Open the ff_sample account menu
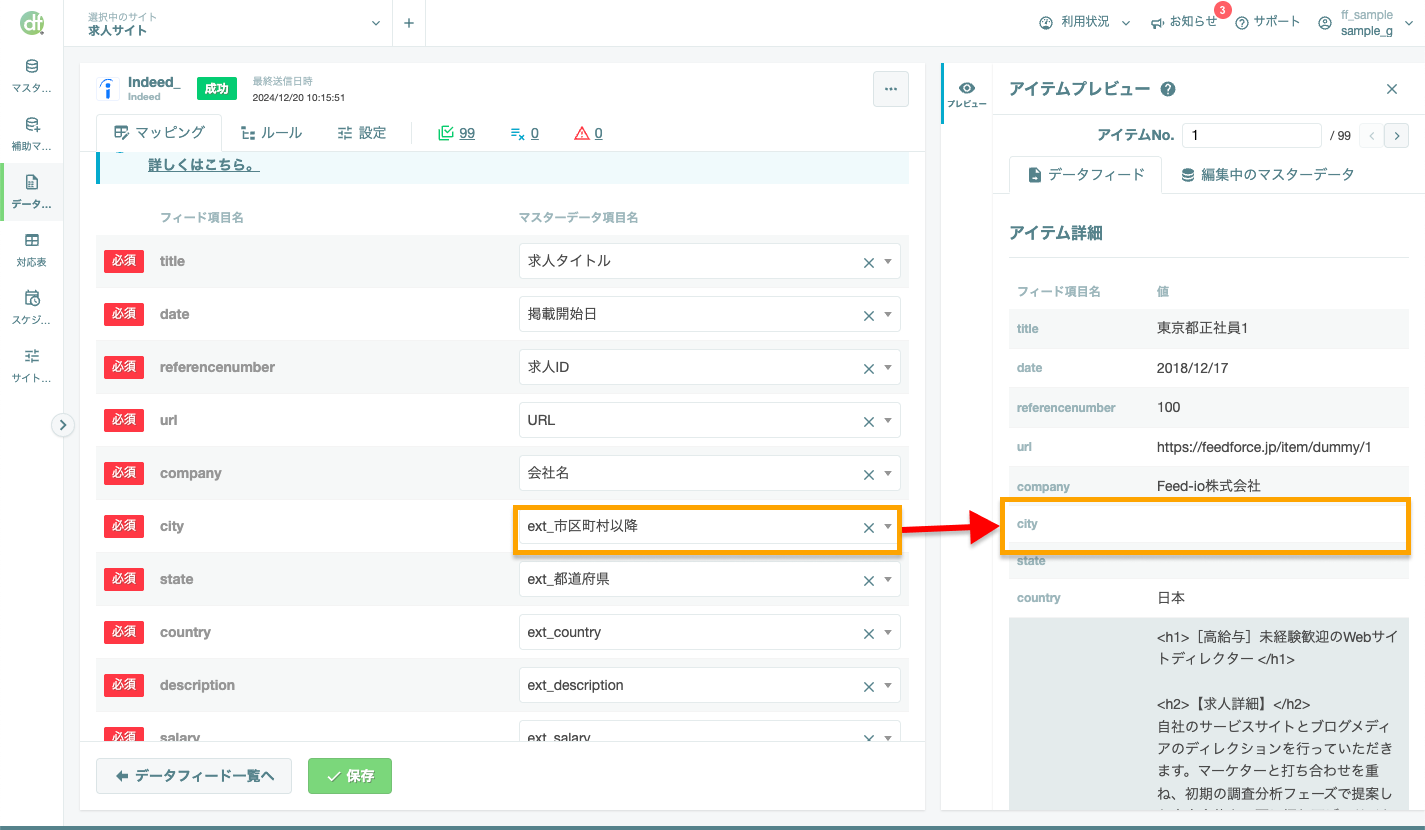The image size is (1425, 830). click(1366, 23)
